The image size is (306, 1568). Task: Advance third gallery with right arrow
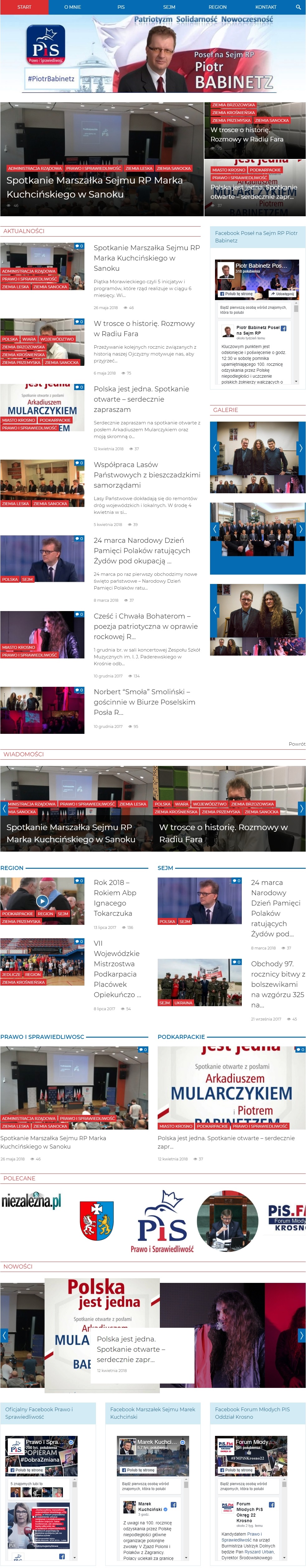coord(300,610)
